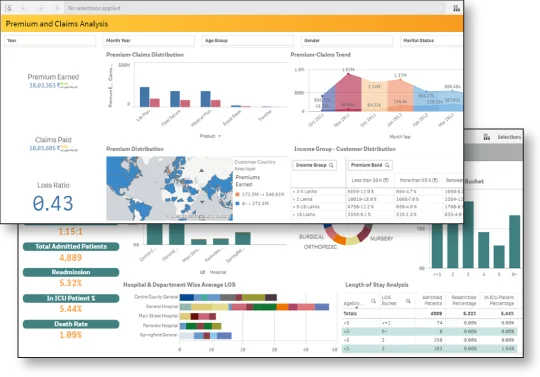Click LOS bucket 3 teal bar
Screen dimensions: 540x377
[468, 235]
